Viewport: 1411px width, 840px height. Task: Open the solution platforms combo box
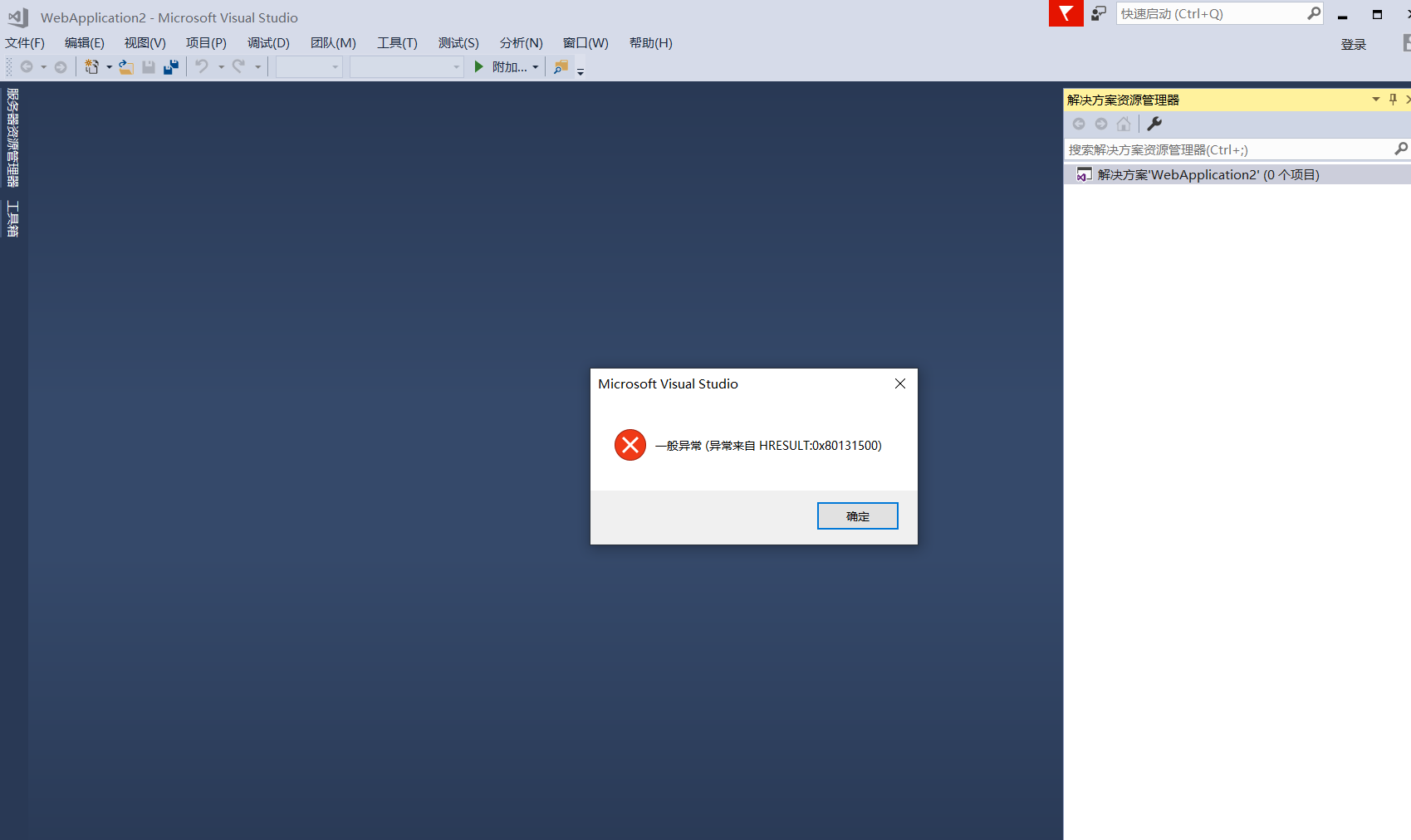click(406, 66)
